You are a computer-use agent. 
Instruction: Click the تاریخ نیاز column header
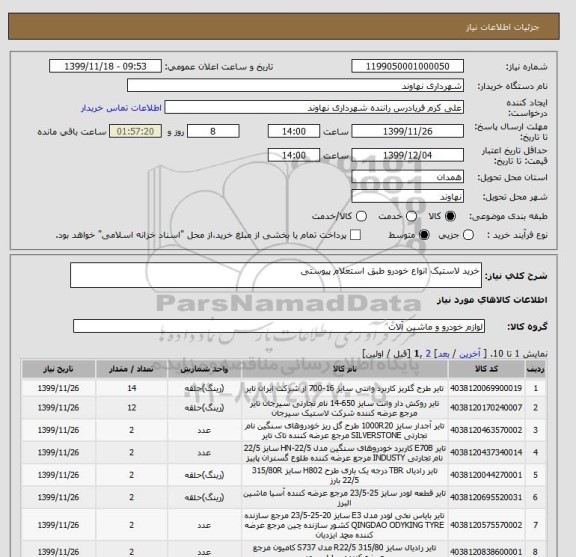click(x=58, y=369)
